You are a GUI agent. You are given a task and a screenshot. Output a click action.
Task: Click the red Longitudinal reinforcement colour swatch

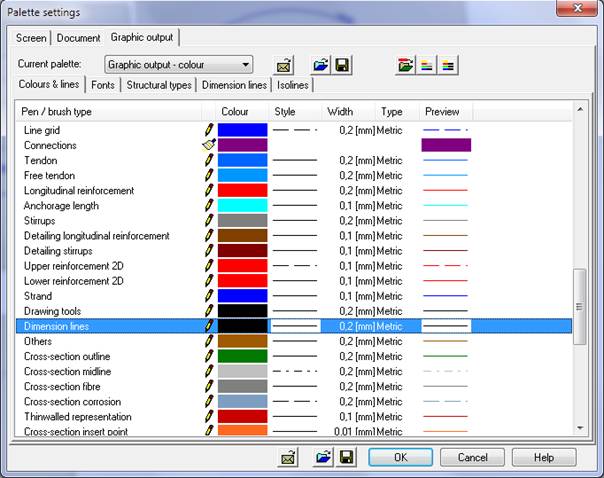click(x=242, y=190)
